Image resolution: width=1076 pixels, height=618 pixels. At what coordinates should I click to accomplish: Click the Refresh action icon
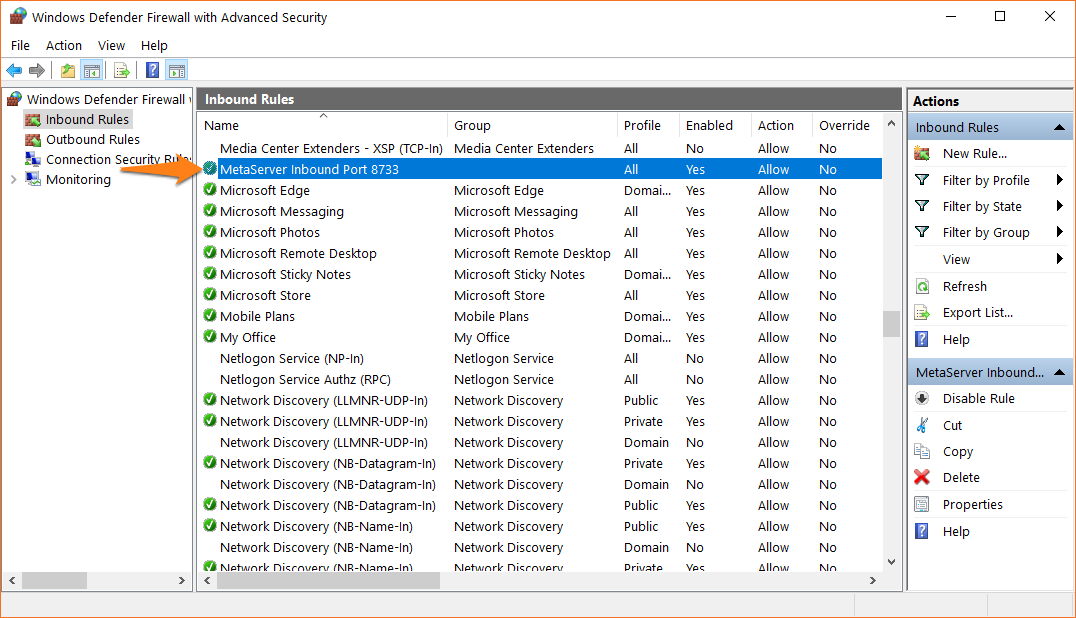pyautogui.click(x=922, y=287)
